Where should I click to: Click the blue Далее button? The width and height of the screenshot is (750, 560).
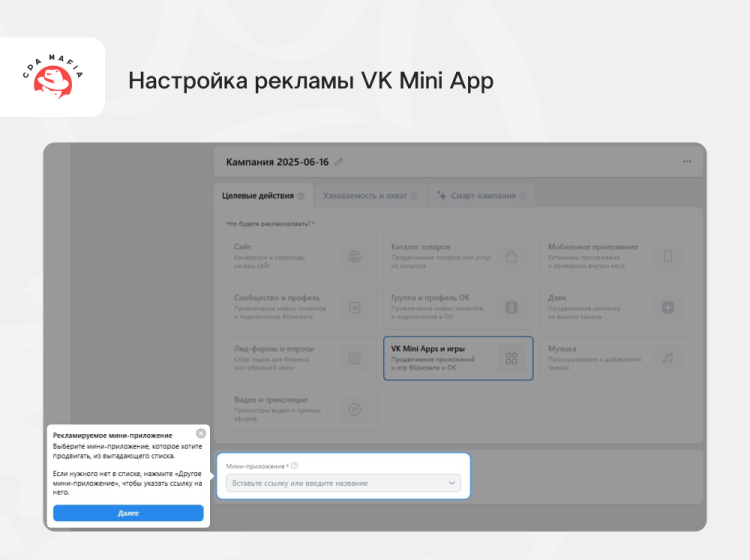(128, 513)
